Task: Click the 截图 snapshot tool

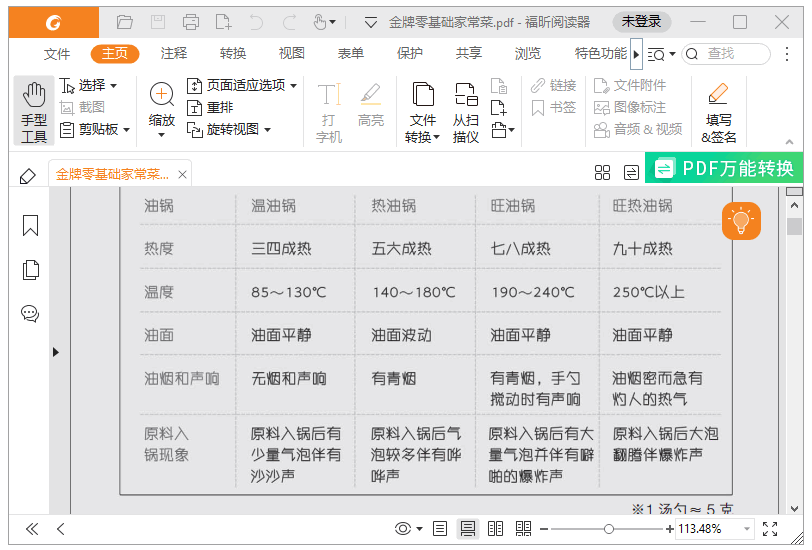Action: click(x=83, y=107)
